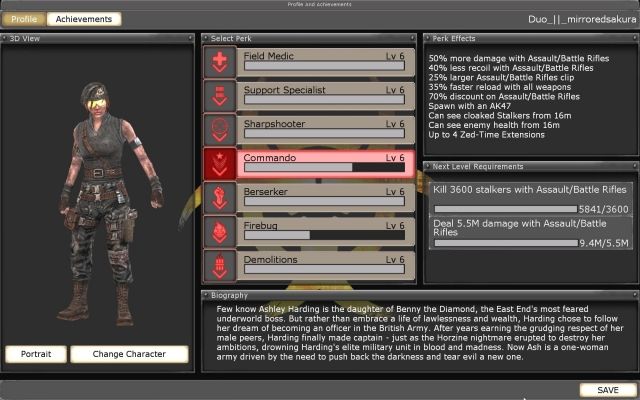Click the stalker kills progress bar
The image size is (640, 400).
pyautogui.click(x=506, y=209)
